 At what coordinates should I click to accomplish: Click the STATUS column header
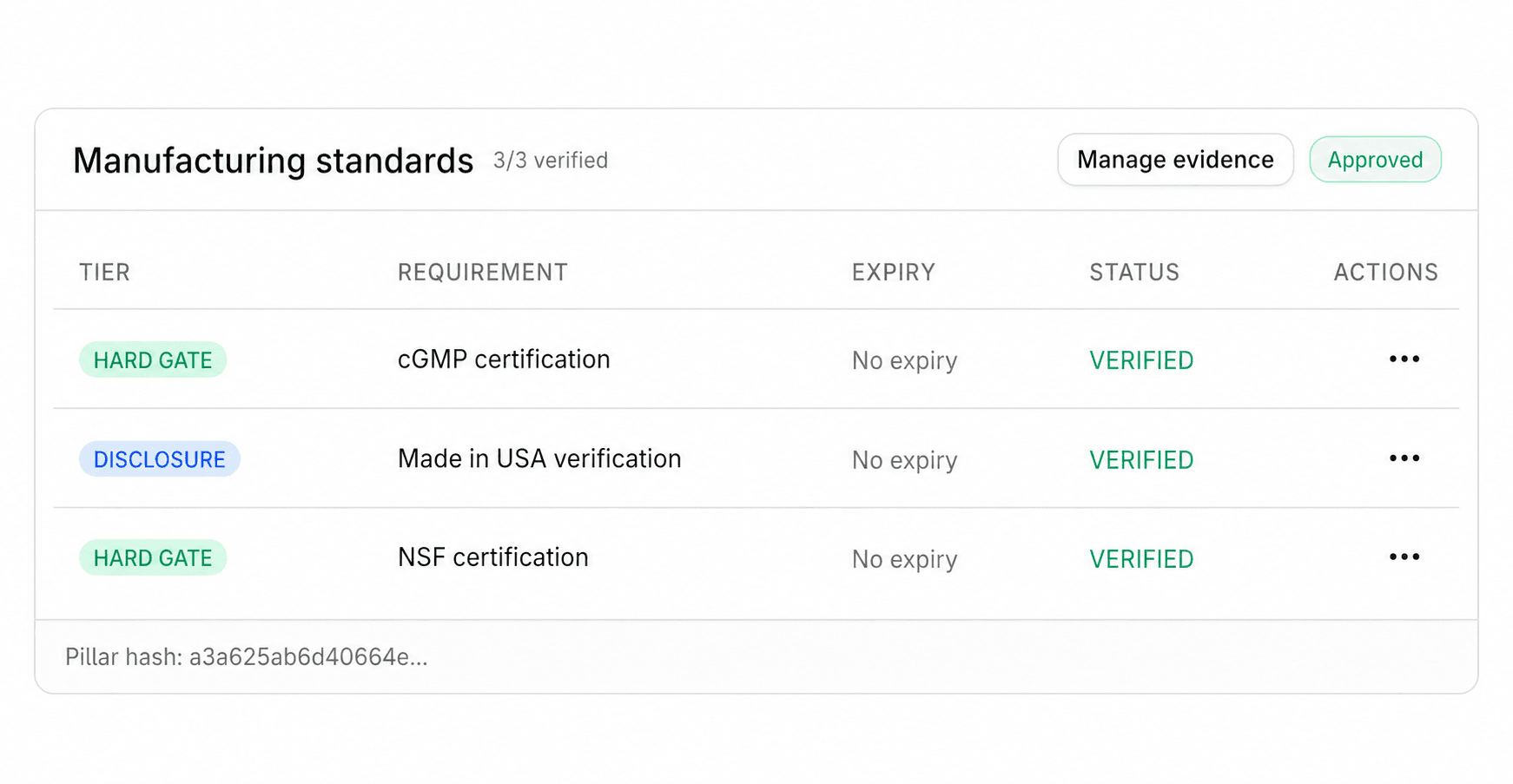(1133, 273)
